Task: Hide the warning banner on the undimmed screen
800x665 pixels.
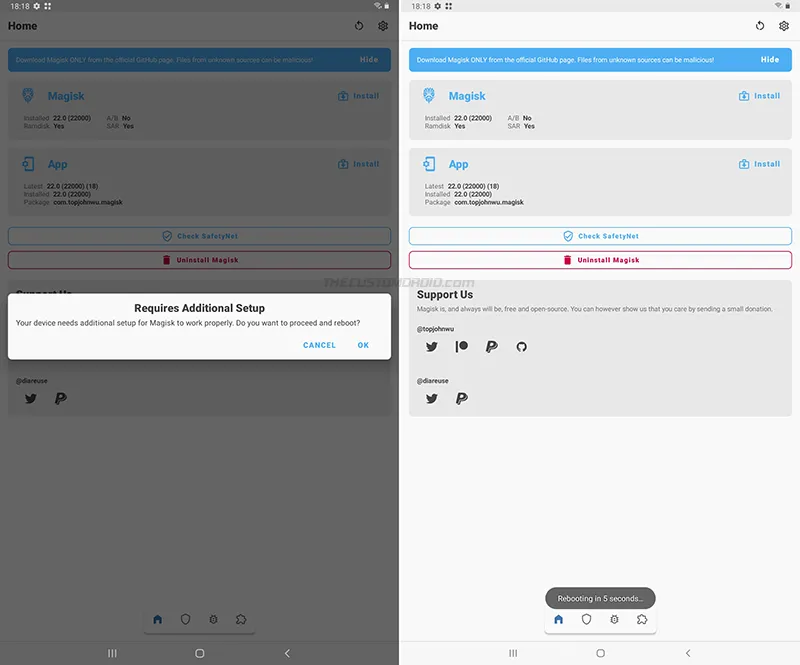Action: coord(769,60)
